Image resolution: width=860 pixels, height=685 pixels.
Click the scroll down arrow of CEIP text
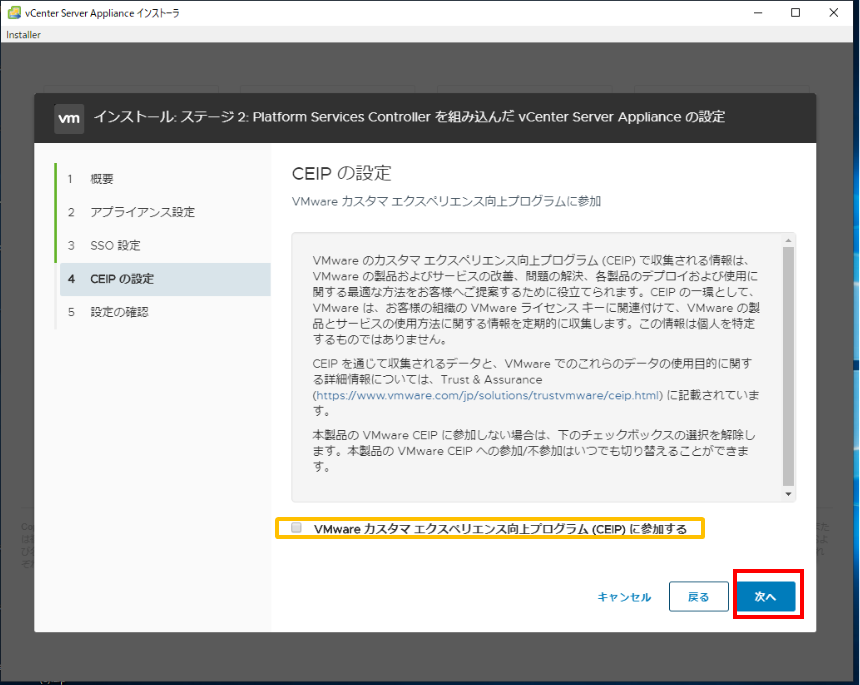coord(788,494)
